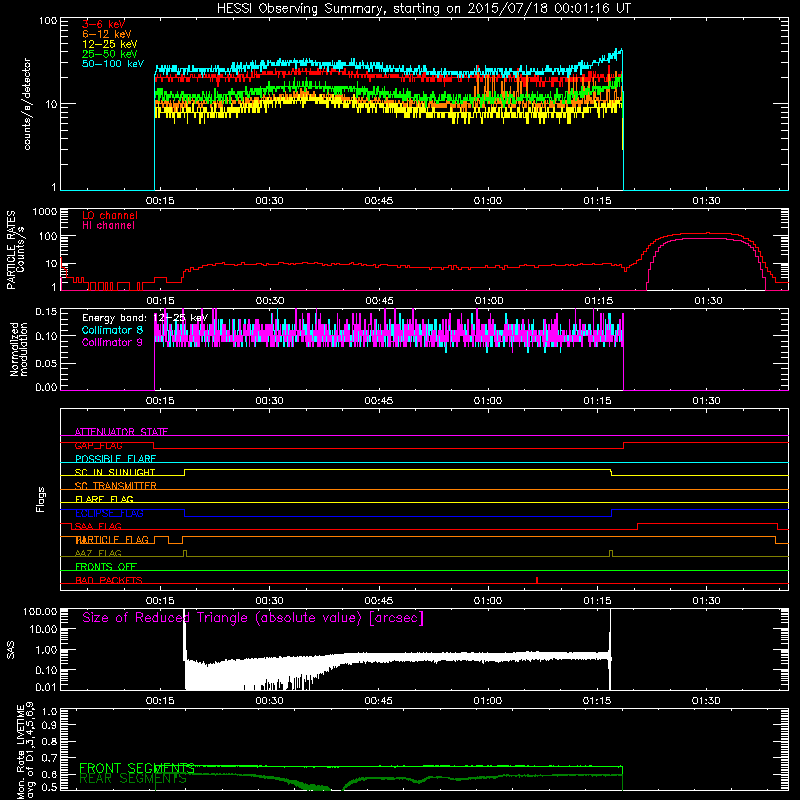Select the 6-12 keV legend label
Viewport: 800px width, 800px height.
[106, 34]
